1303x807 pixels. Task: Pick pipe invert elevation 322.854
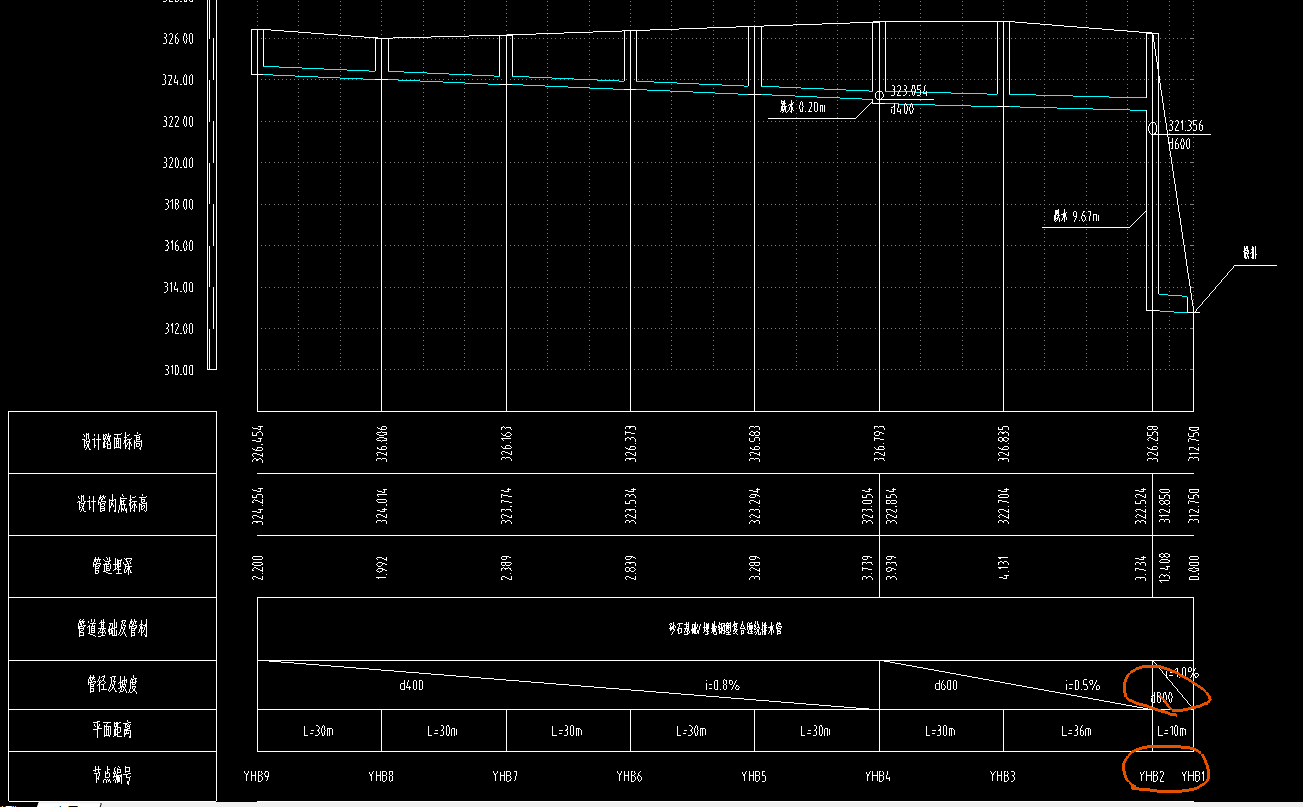click(x=892, y=505)
